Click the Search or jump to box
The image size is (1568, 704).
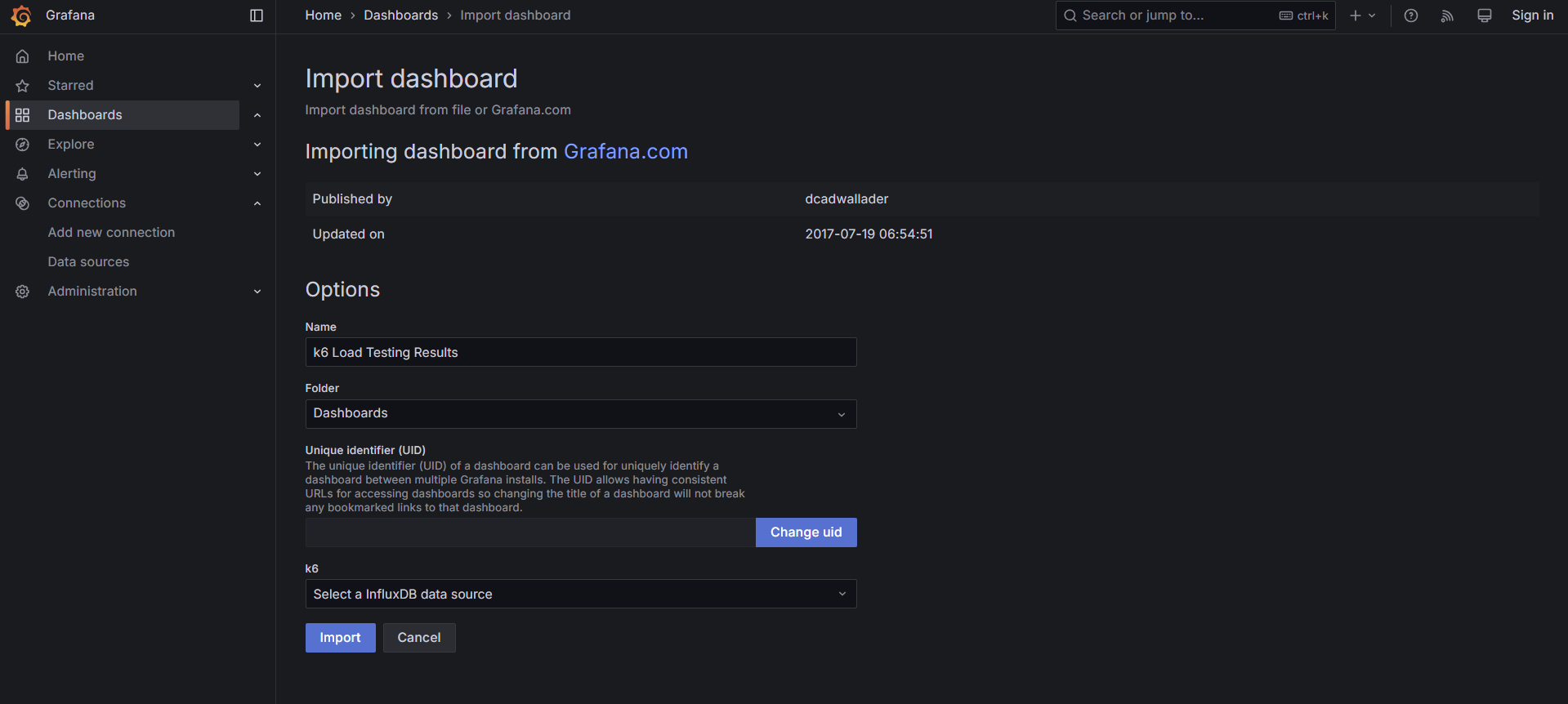[x=1195, y=16]
